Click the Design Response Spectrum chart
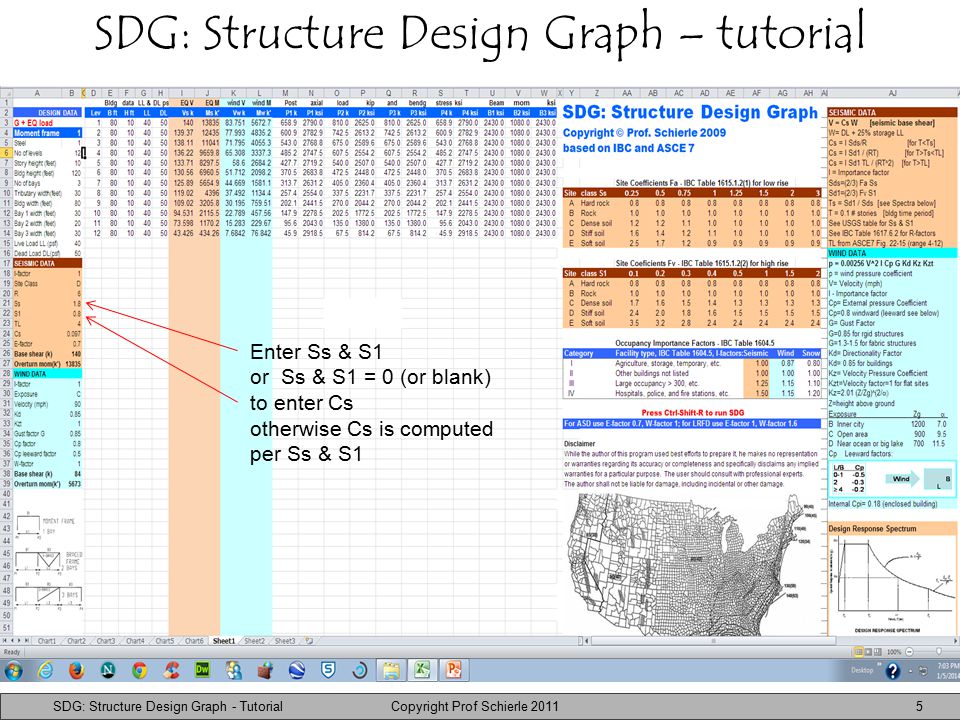Screen dimensions: 960x720 click(893, 585)
